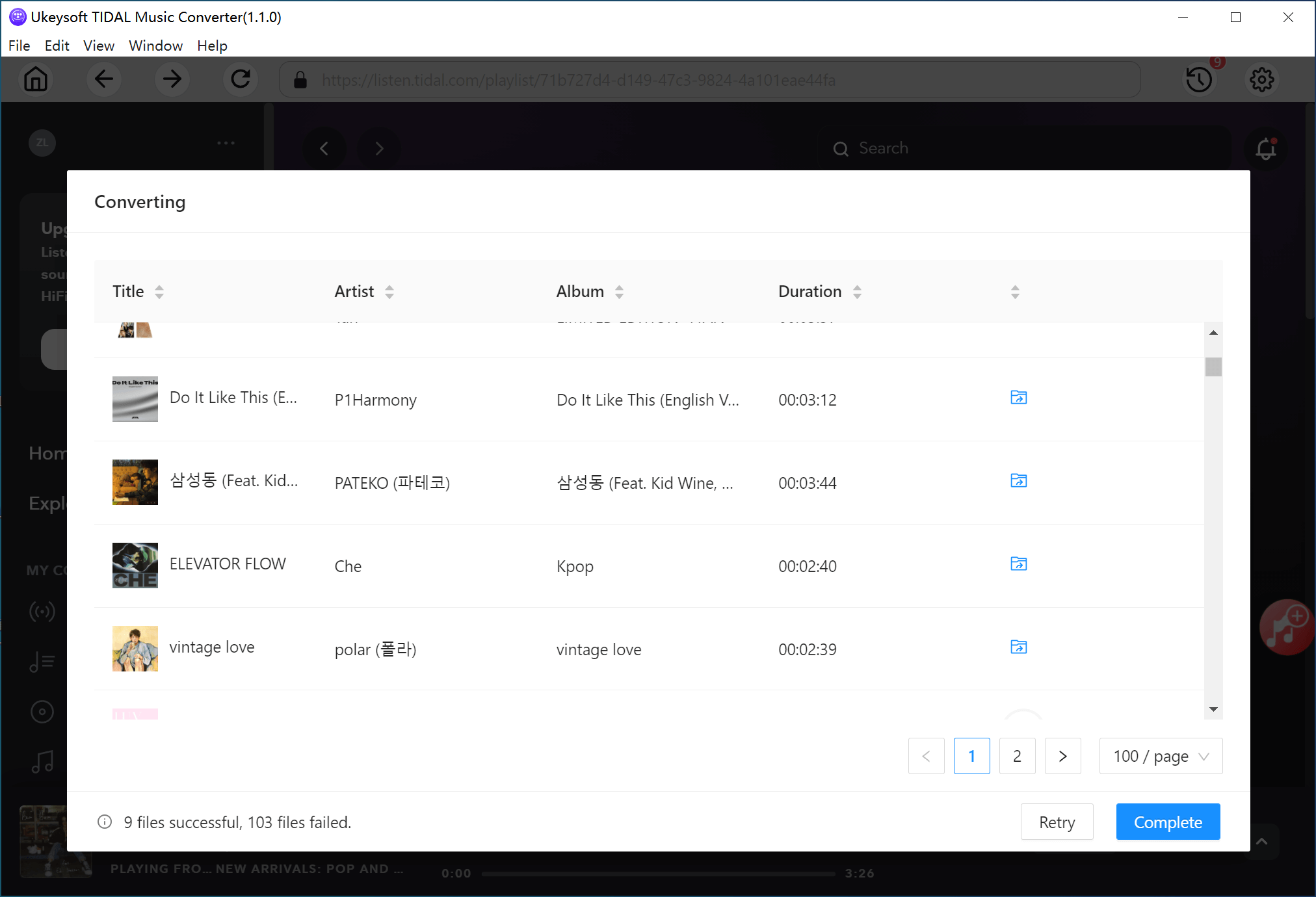
Task: Open the 100 / page dropdown
Action: pyautogui.click(x=1161, y=756)
